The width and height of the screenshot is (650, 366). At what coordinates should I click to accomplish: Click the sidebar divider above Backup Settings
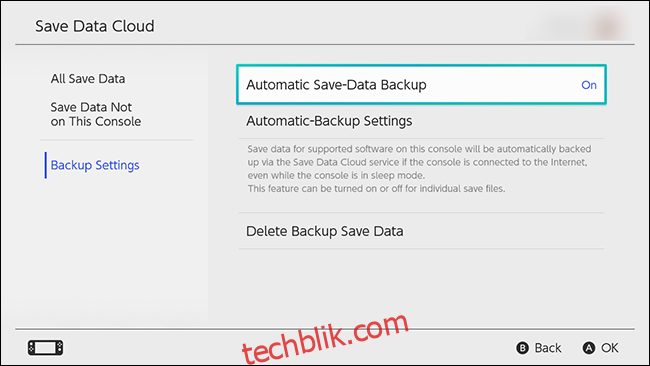click(x=117, y=140)
